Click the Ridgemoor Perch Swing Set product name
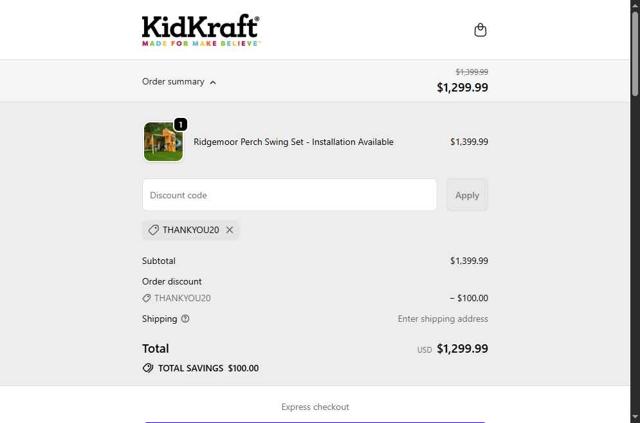Viewport: 640px width, 423px height. click(293, 142)
